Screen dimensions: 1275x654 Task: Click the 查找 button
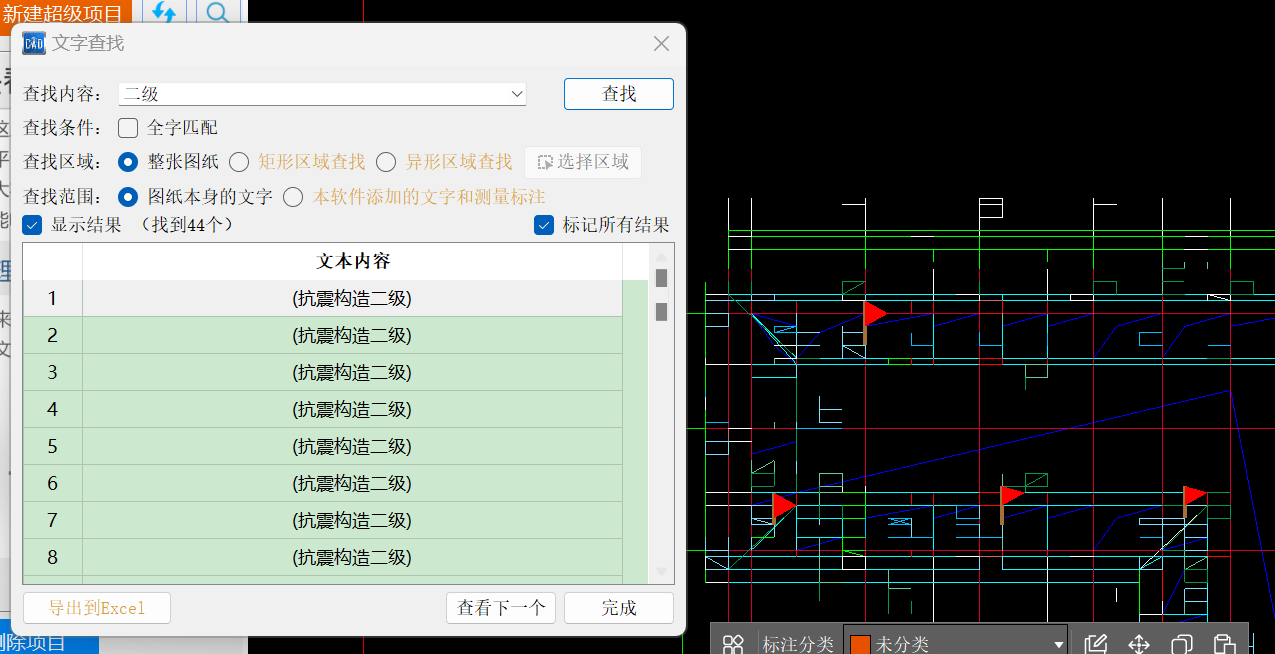619,94
